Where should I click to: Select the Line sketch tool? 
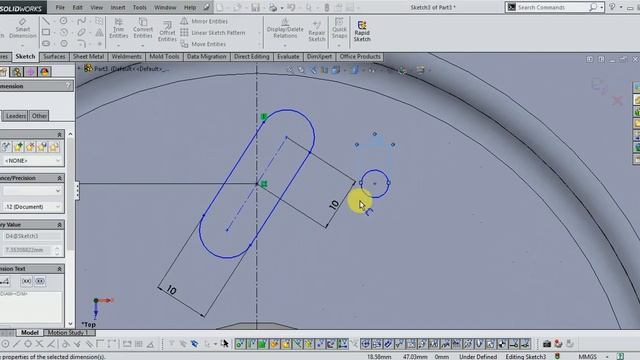[x=46, y=21]
